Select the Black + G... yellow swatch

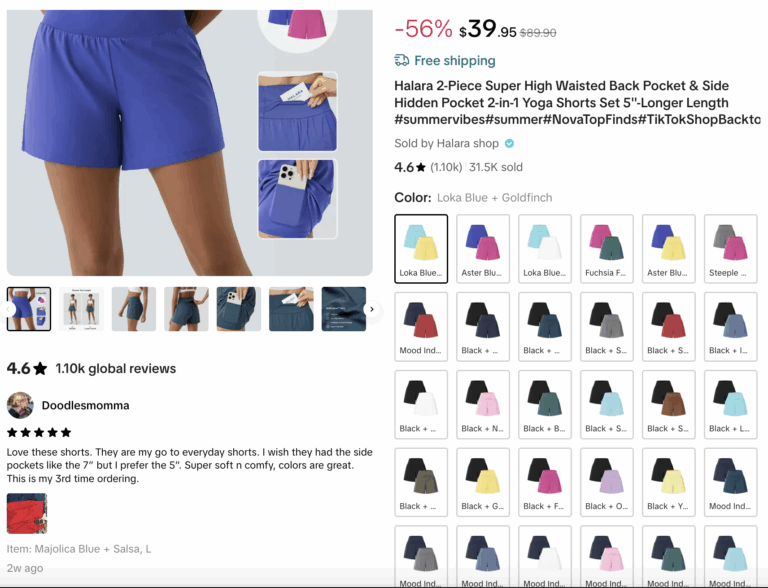(x=483, y=482)
